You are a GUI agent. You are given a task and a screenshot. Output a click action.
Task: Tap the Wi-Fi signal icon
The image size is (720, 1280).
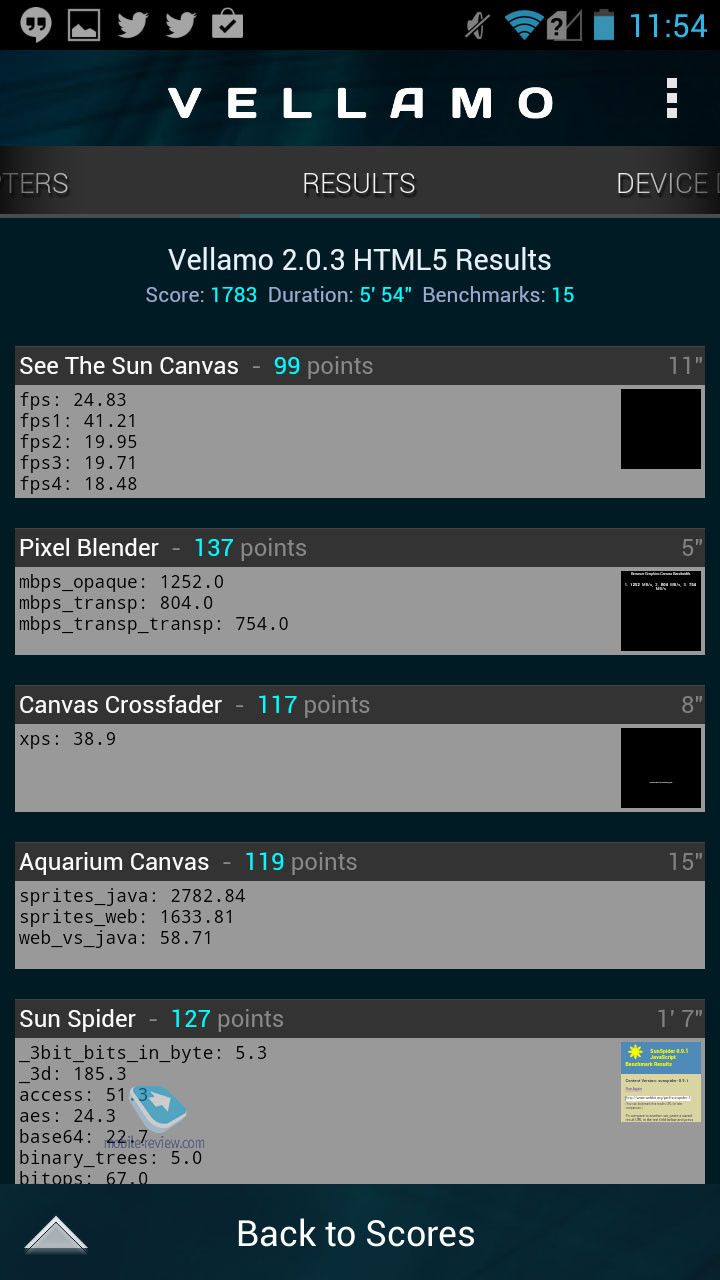tap(523, 24)
